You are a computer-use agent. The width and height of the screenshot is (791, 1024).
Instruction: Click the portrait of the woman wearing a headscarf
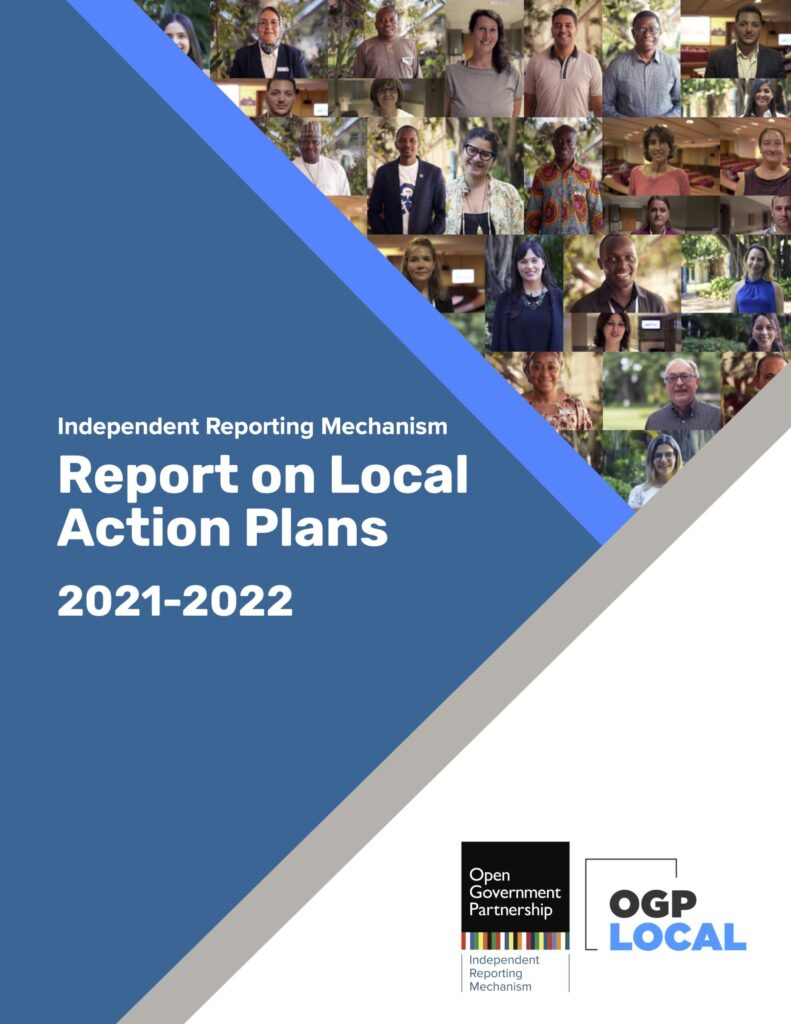click(269, 39)
